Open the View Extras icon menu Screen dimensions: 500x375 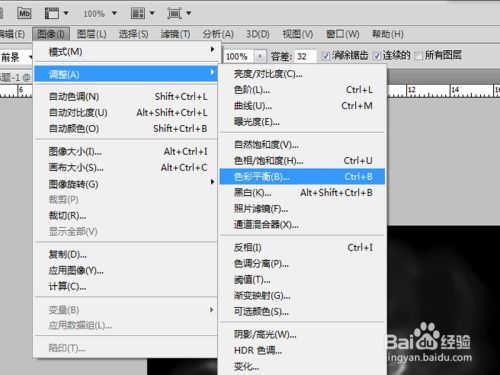52,13
